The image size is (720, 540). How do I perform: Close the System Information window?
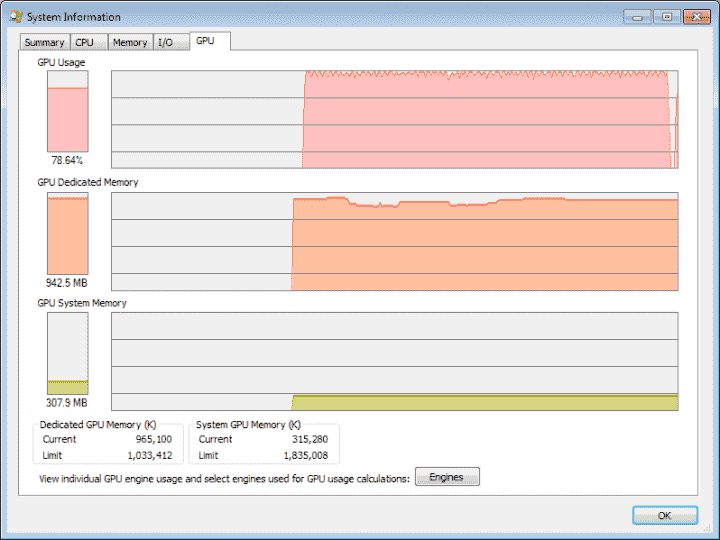[x=697, y=17]
